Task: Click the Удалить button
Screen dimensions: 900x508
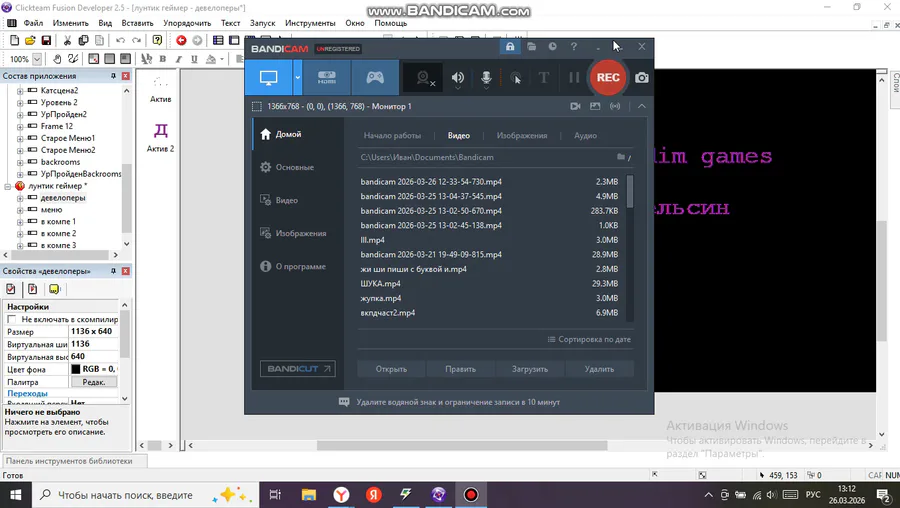Action: click(x=599, y=369)
